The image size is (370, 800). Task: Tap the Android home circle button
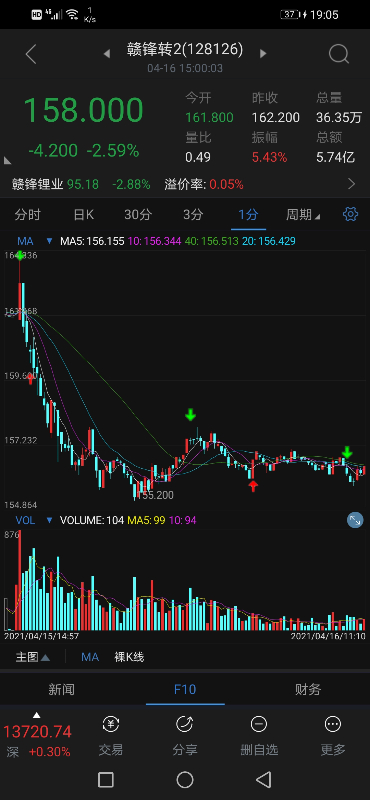(185, 780)
